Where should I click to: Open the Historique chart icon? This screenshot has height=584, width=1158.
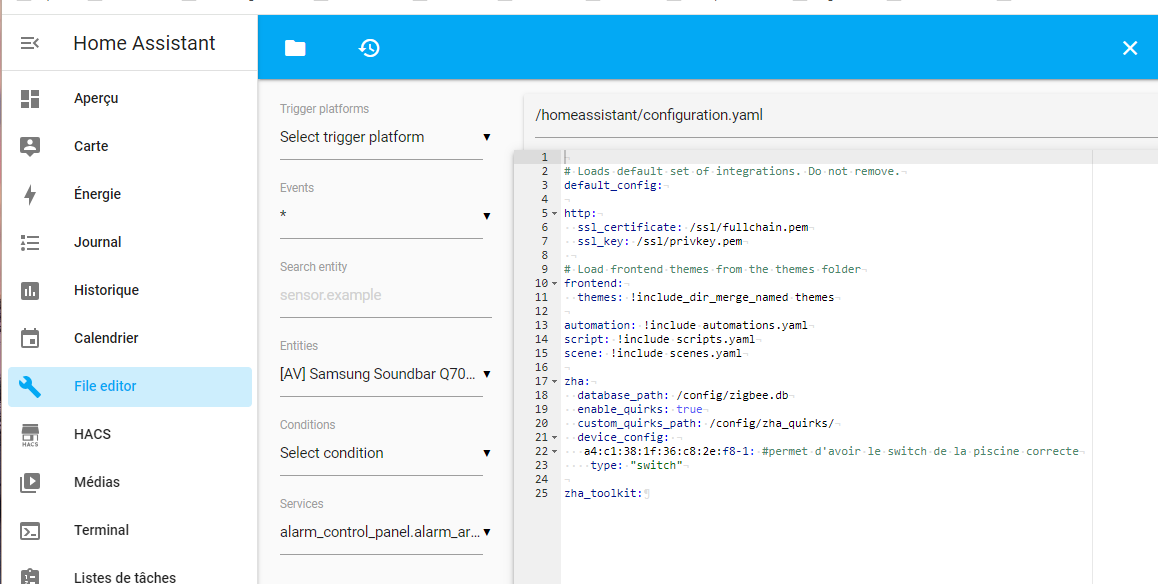(x=30, y=290)
